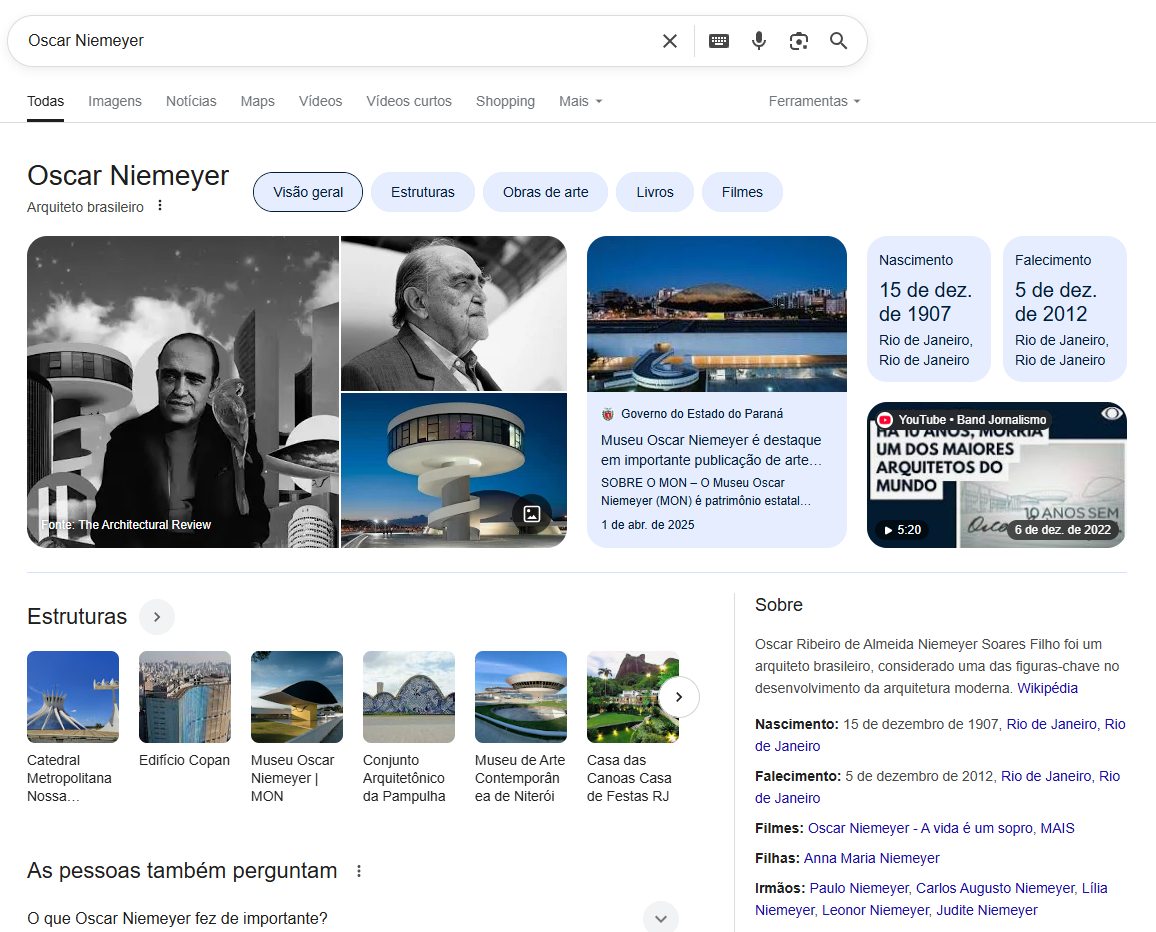Select the Livros chip
The image size is (1156, 932).
click(655, 192)
